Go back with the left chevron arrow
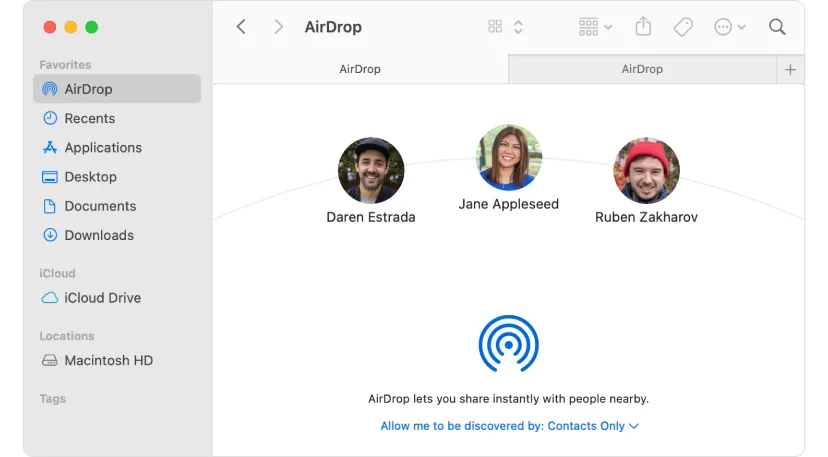 (x=241, y=27)
